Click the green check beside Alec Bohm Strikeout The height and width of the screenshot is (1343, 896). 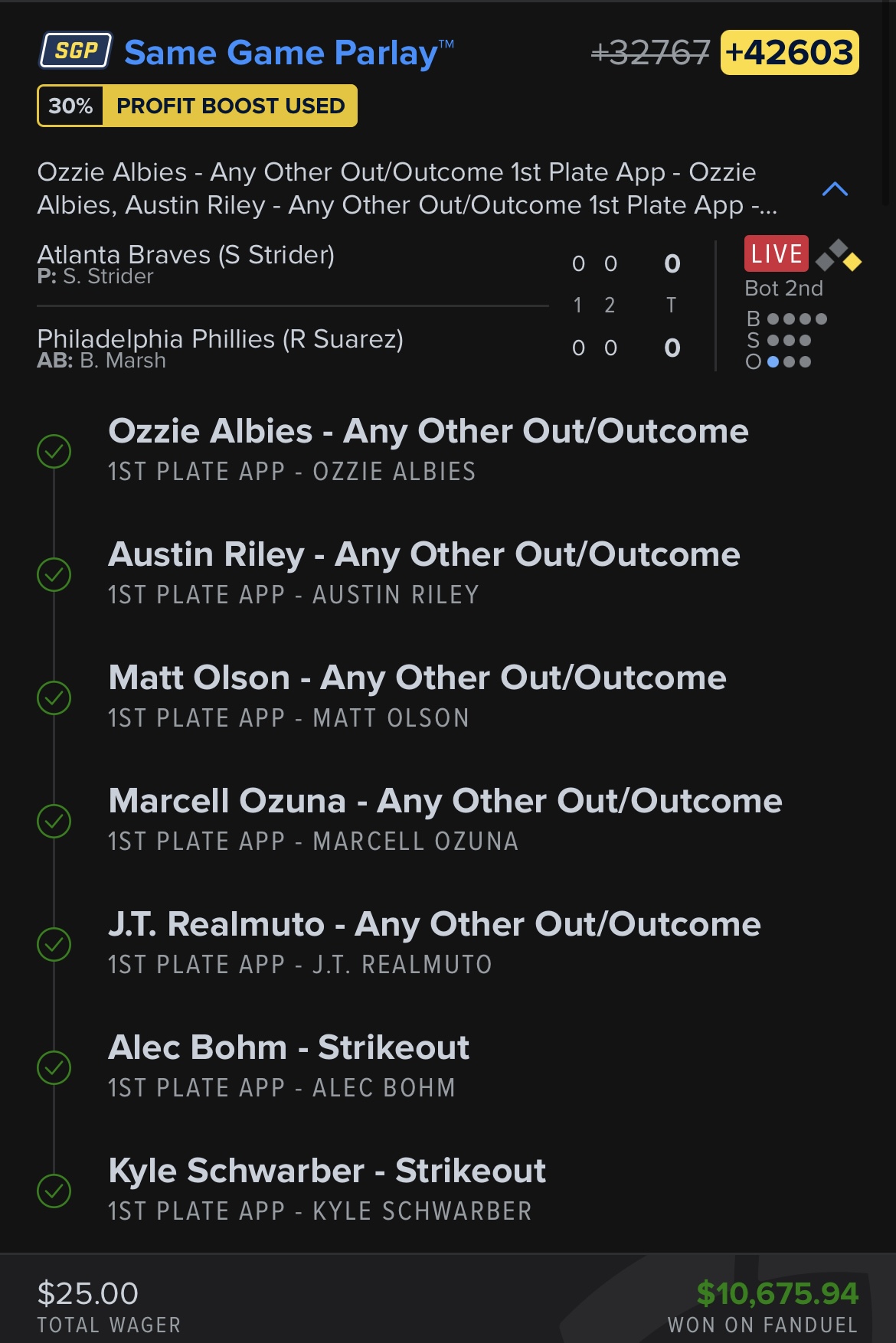point(54,1067)
